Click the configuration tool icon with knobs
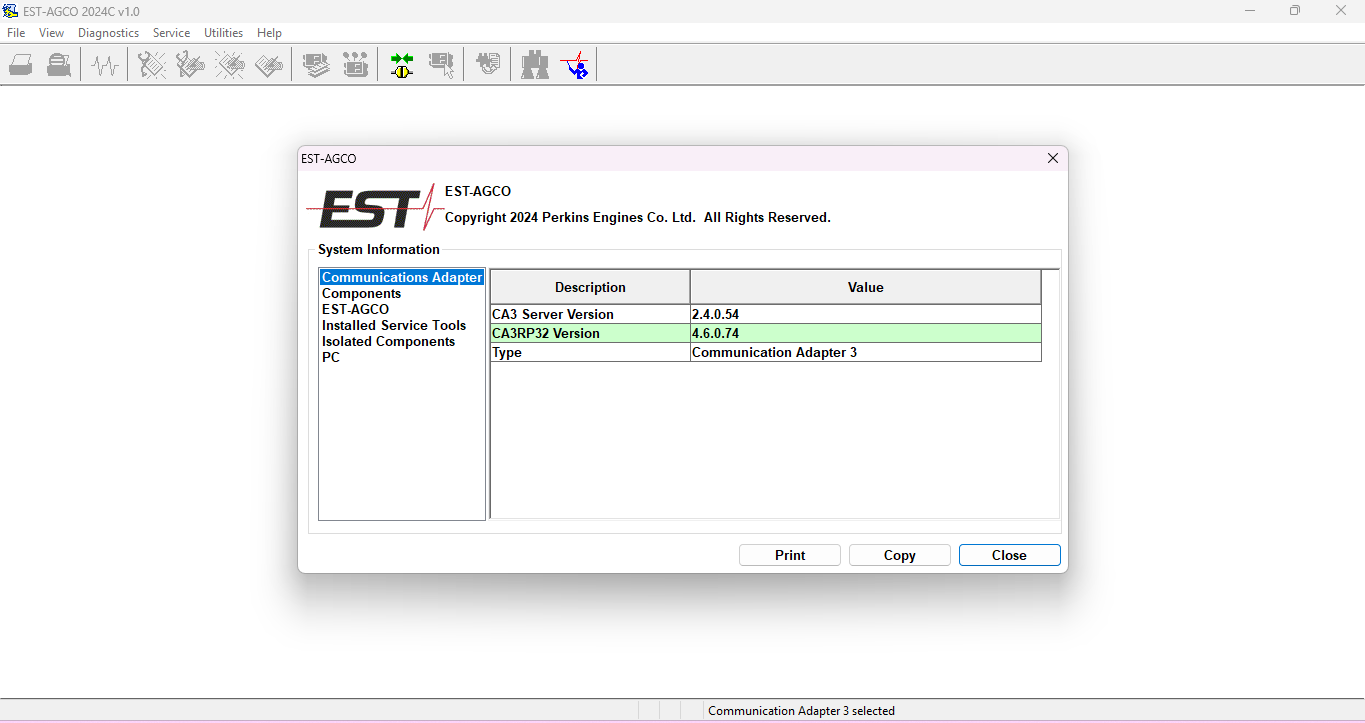Image resolution: width=1365 pixels, height=723 pixels. pyautogui.click(x=355, y=65)
